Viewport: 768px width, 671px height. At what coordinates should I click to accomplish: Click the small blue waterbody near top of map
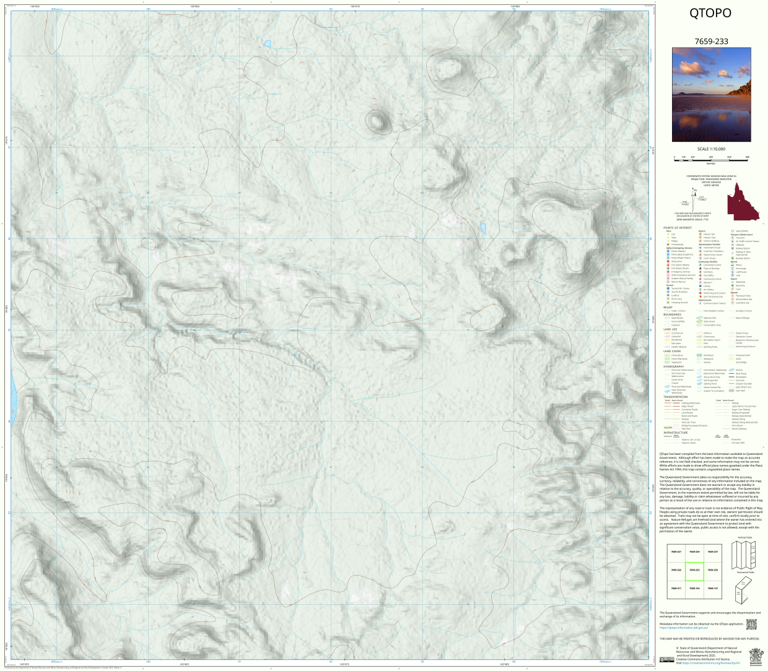click(267, 44)
